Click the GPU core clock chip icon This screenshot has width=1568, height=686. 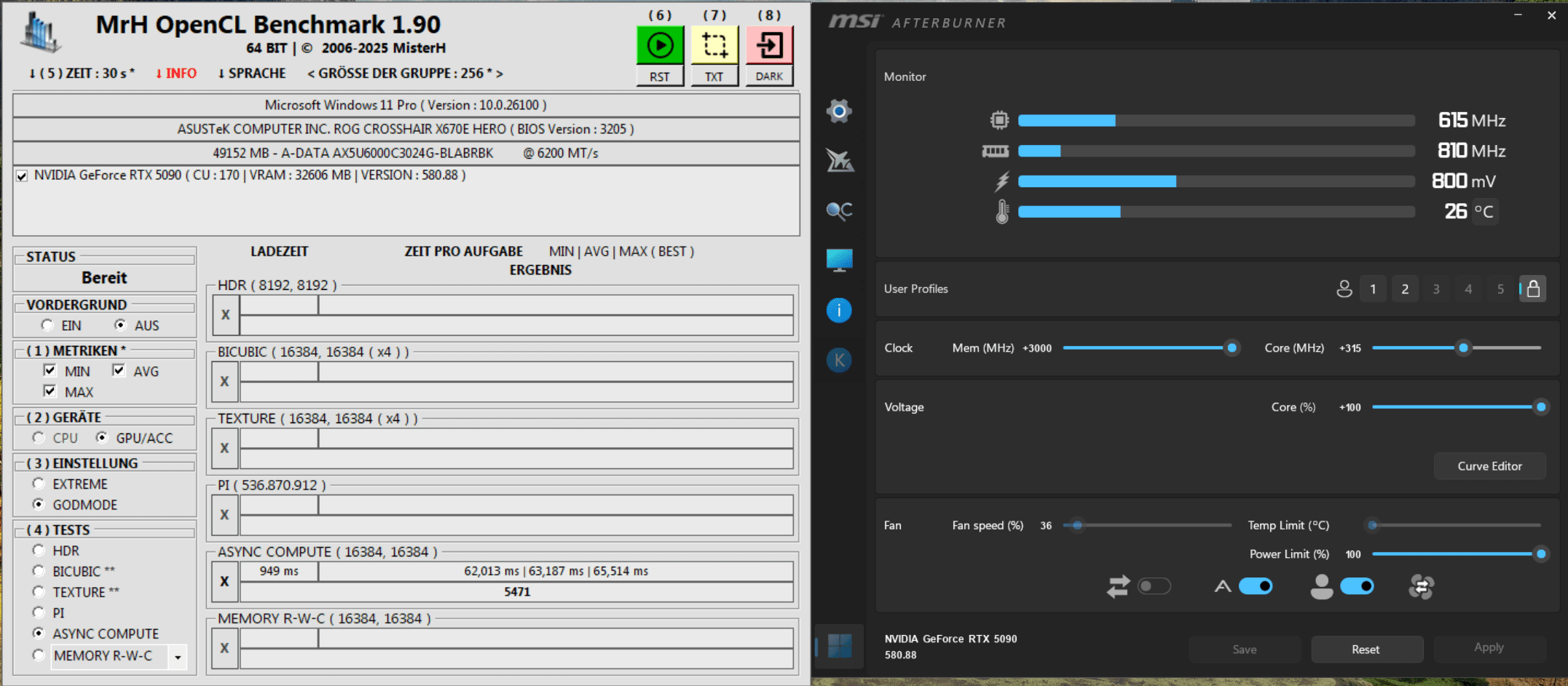click(x=1000, y=120)
